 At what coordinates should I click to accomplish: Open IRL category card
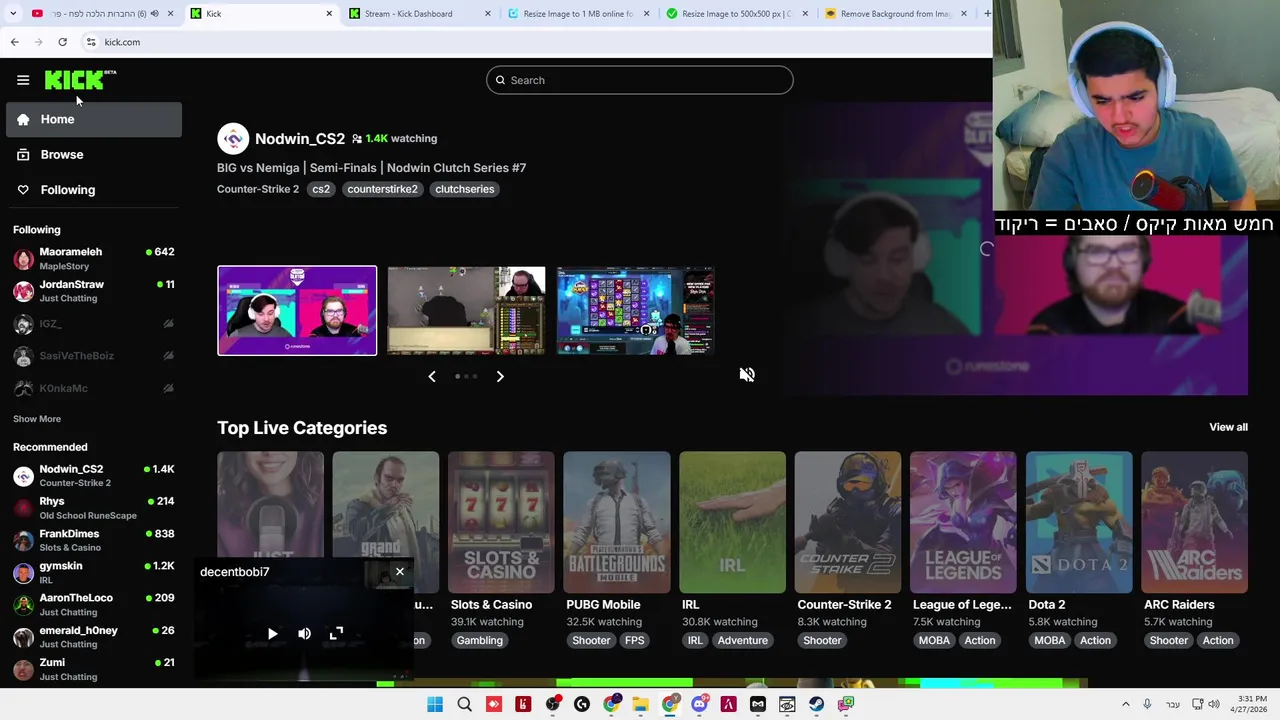pos(732,522)
